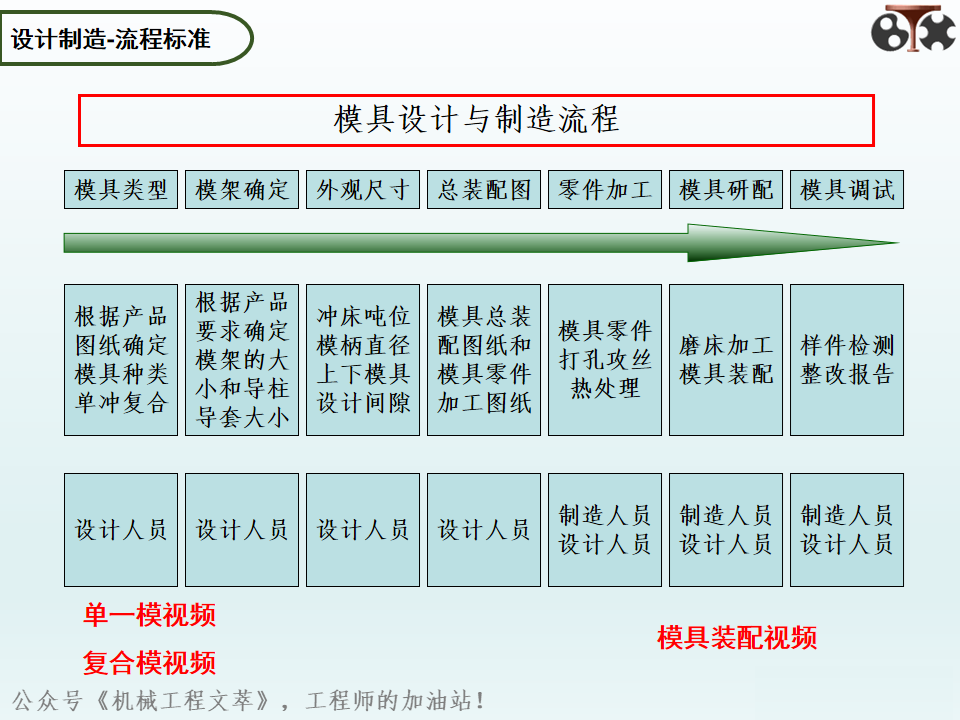Click the 设计人员 box in the 模具类型 column
Viewport: 960px width, 720px height.
pyautogui.click(x=121, y=530)
